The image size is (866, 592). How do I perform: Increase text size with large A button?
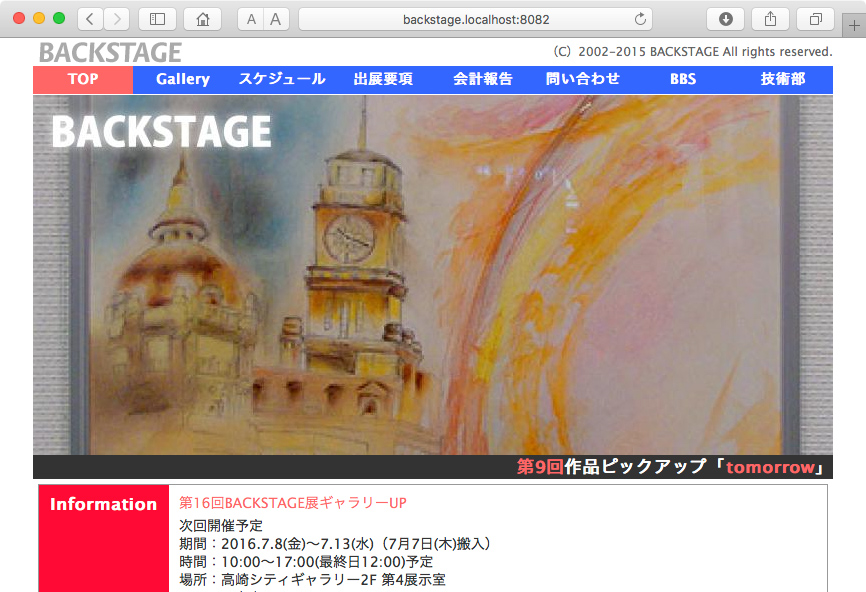pyautogui.click(x=276, y=19)
